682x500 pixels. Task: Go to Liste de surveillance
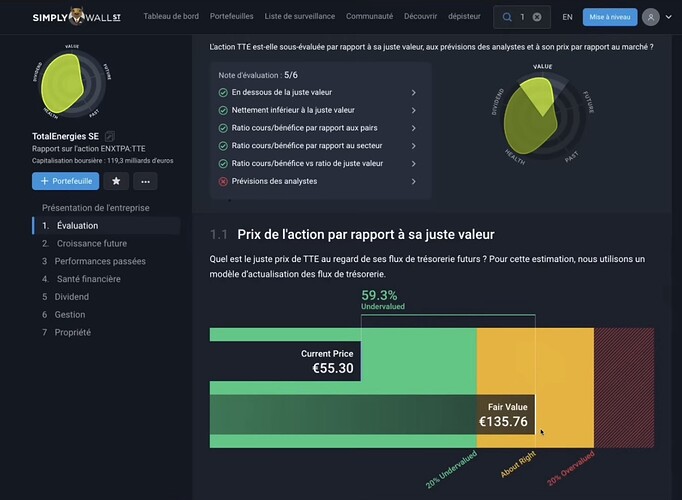coord(300,16)
